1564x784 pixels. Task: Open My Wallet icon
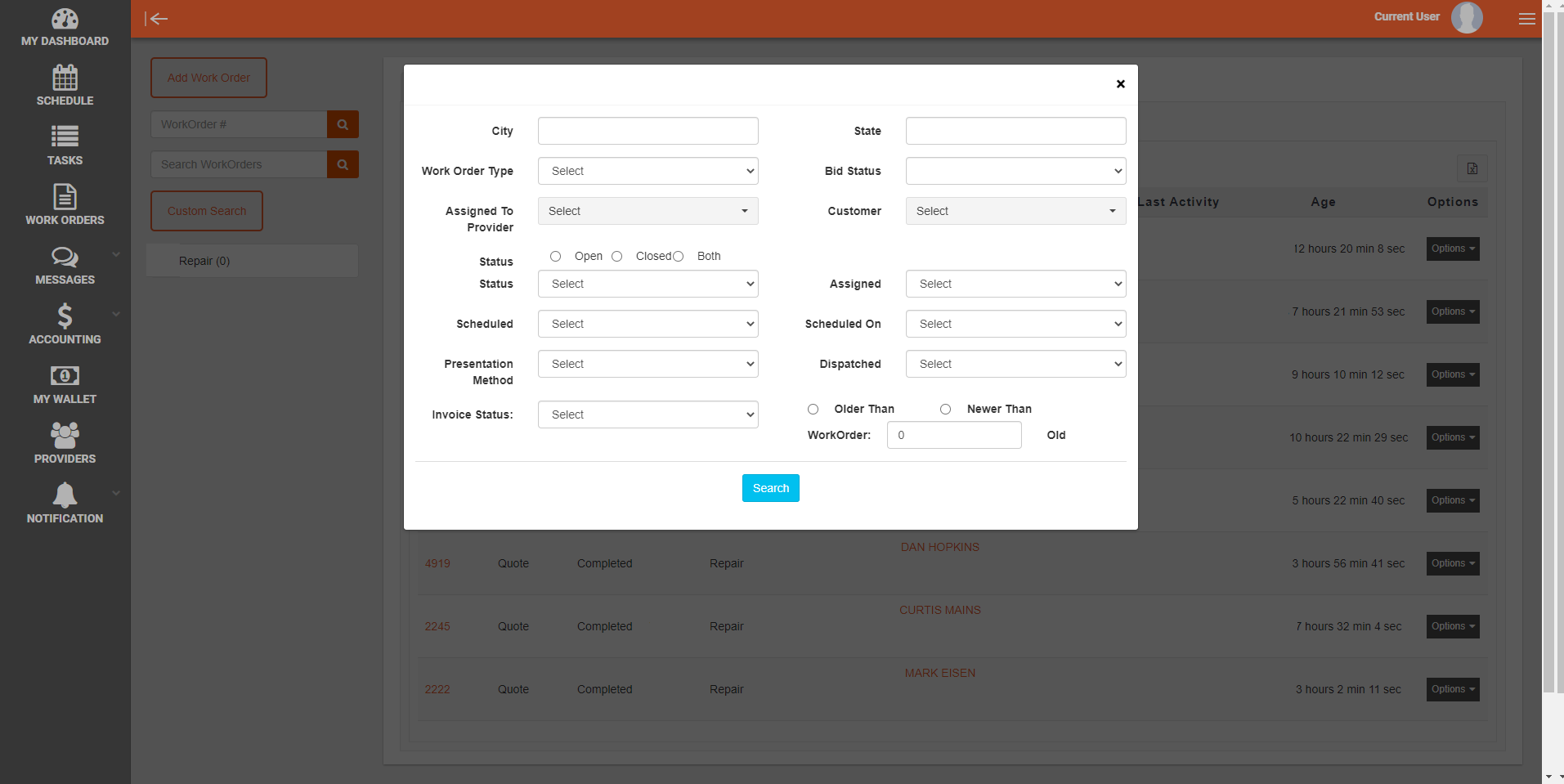pyautogui.click(x=65, y=376)
